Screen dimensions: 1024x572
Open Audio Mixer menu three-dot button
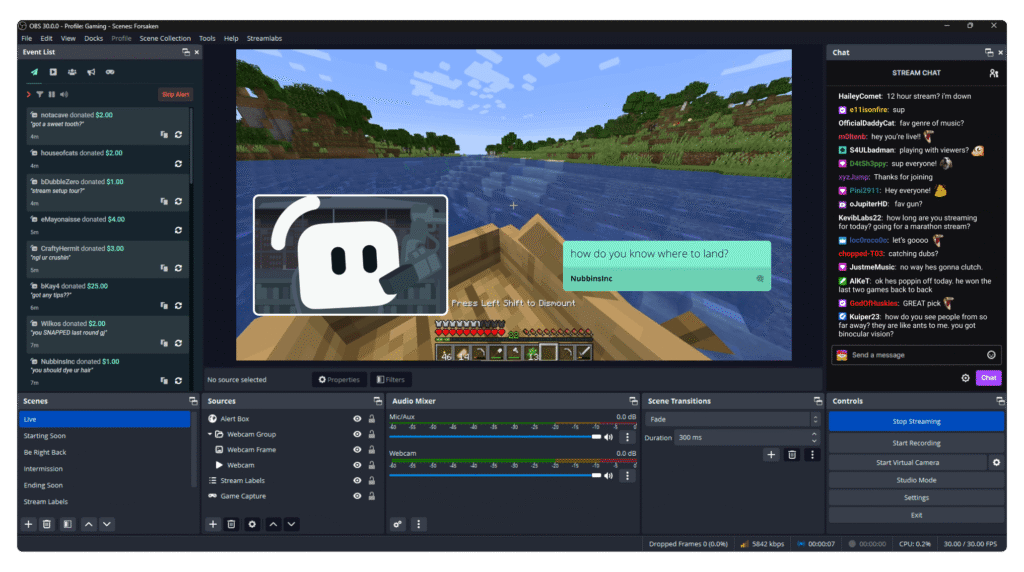click(x=419, y=524)
